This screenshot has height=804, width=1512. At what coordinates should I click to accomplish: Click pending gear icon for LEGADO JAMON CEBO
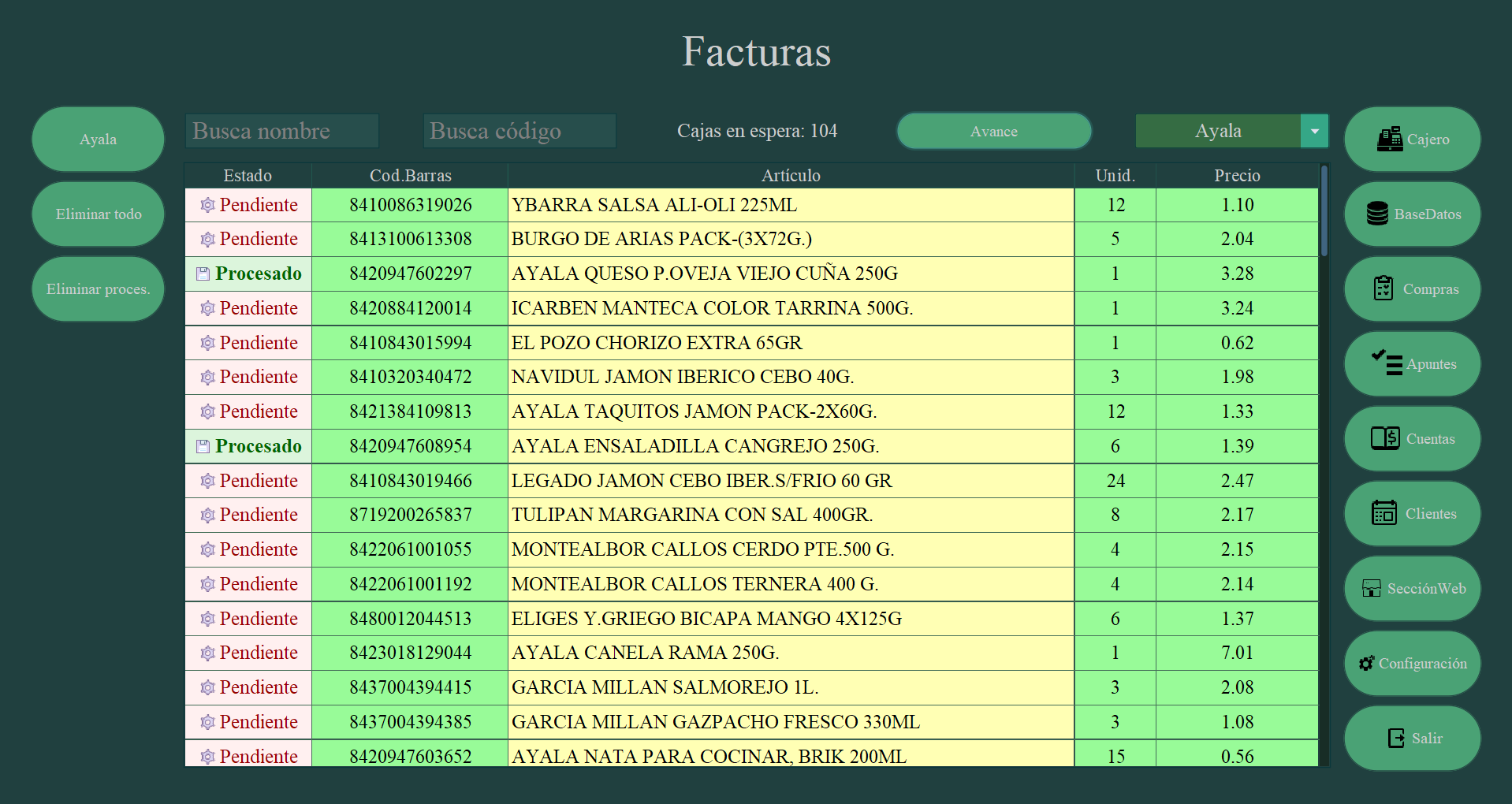[x=207, y=481]
